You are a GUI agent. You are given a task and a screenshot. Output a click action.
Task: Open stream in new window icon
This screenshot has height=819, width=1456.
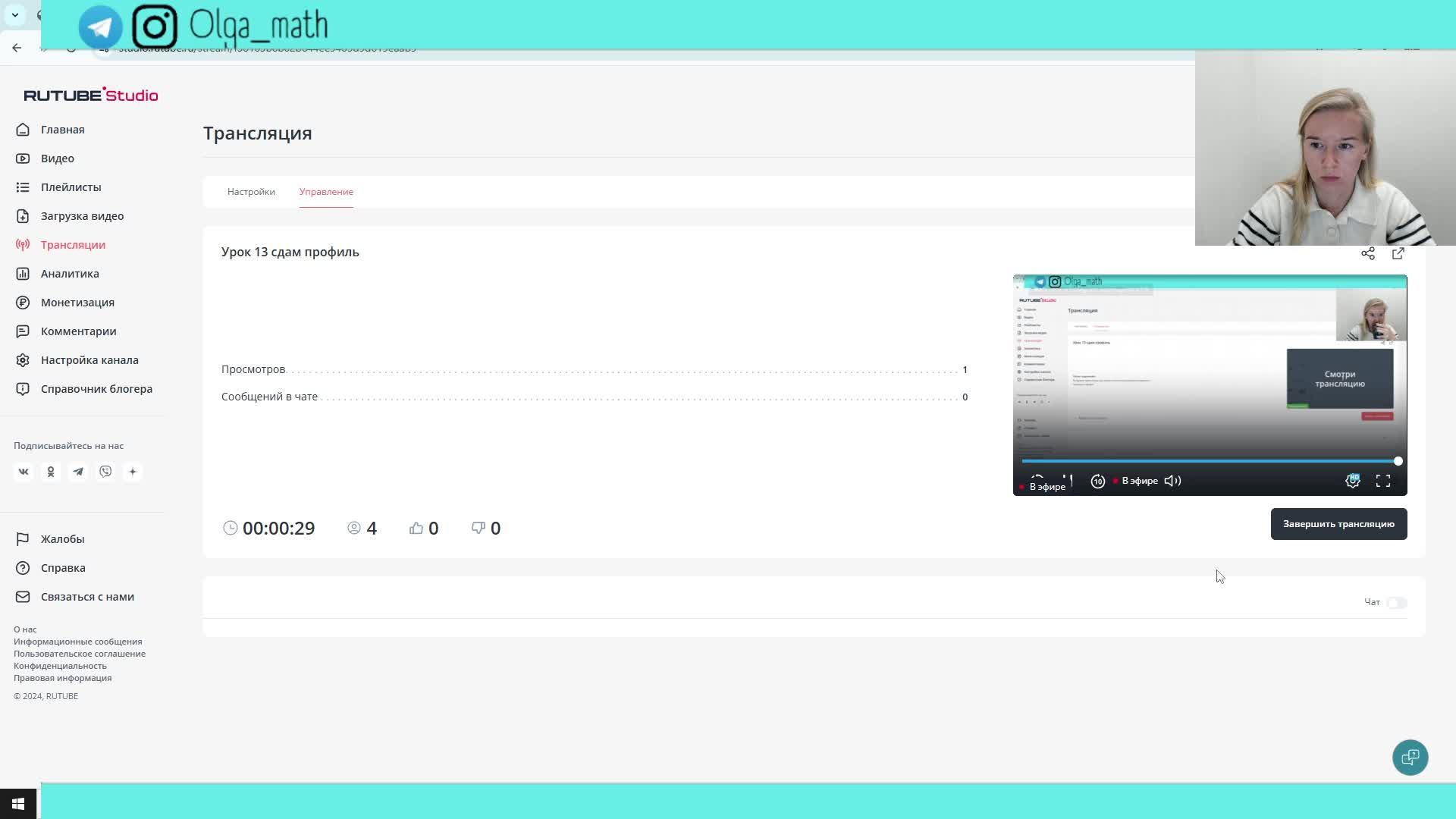(1398, 253)
